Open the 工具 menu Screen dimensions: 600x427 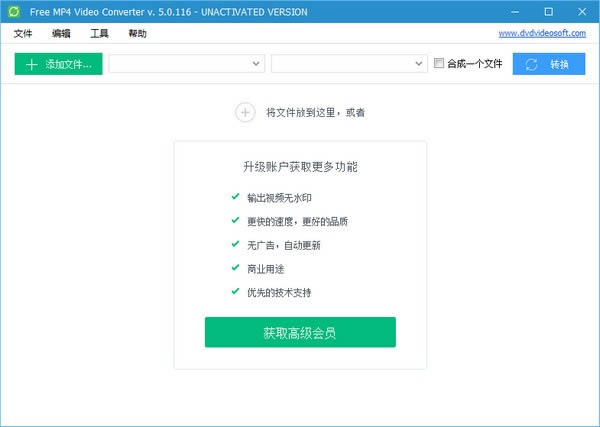(x=99, y=34)
